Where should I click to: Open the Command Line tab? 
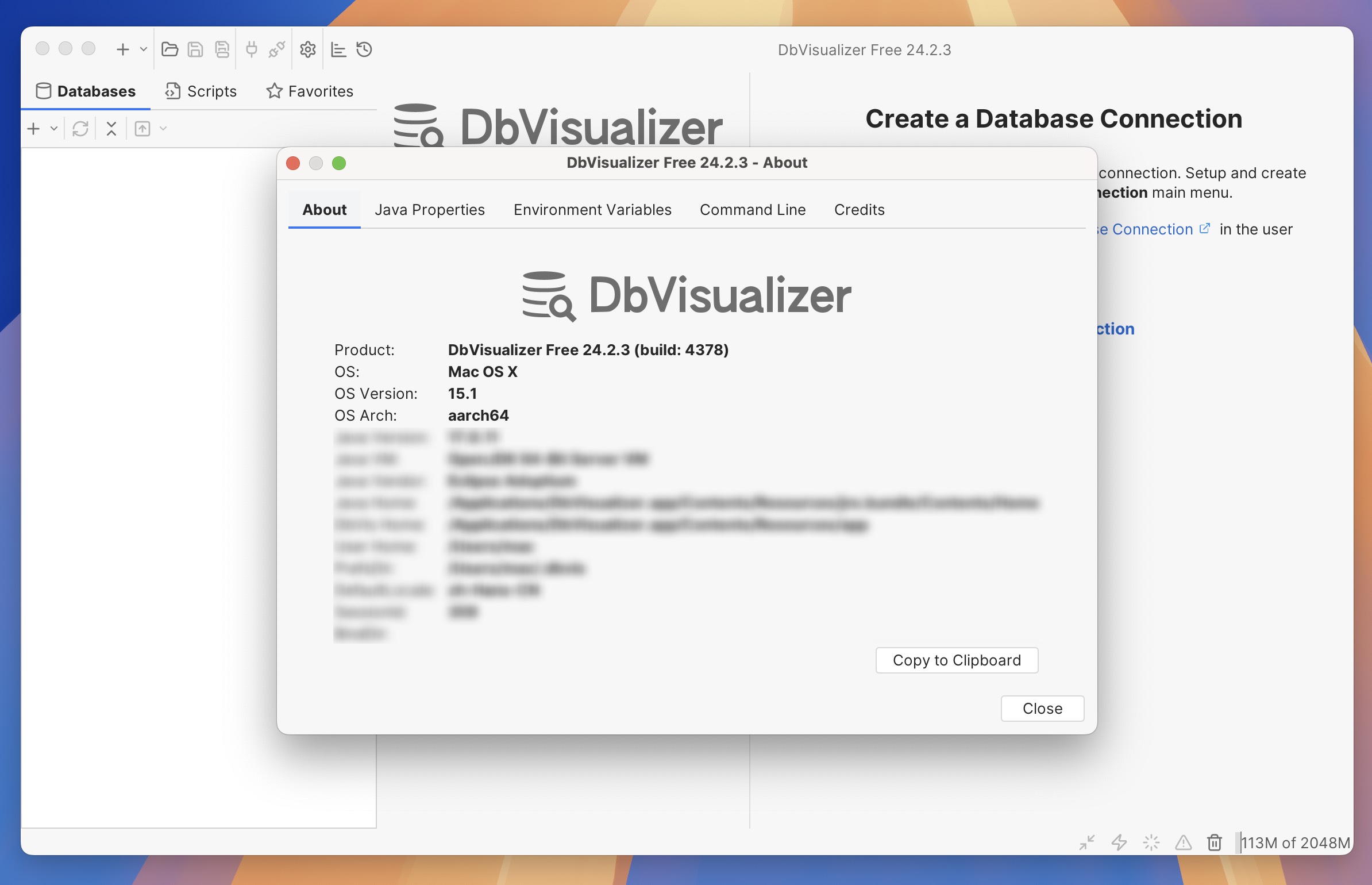pos(752,208)
